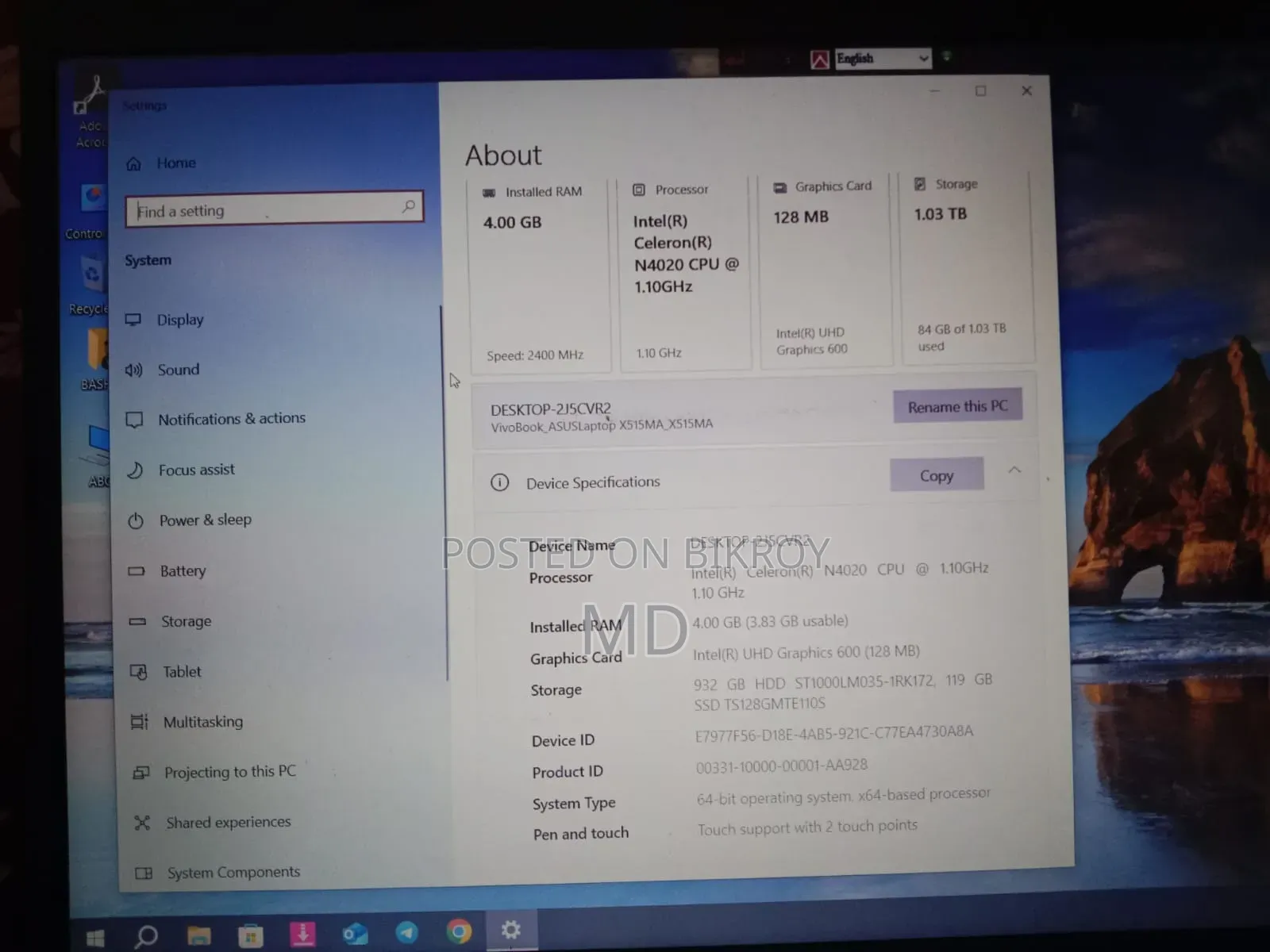1270x952 pixels.
Task: Open Telegram from taskbar
Action: (407, 932)
